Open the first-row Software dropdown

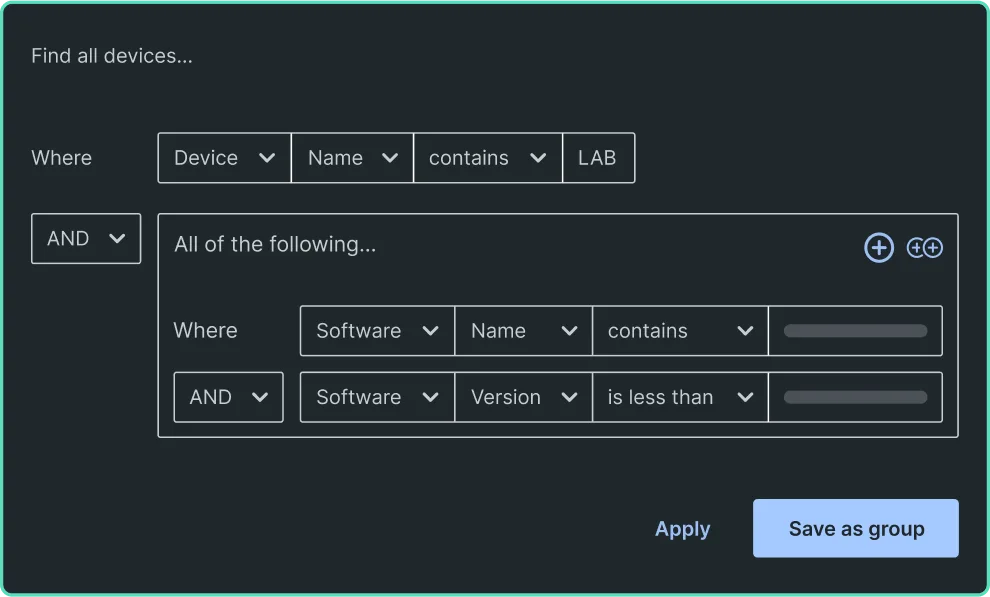tap(377, 331)
